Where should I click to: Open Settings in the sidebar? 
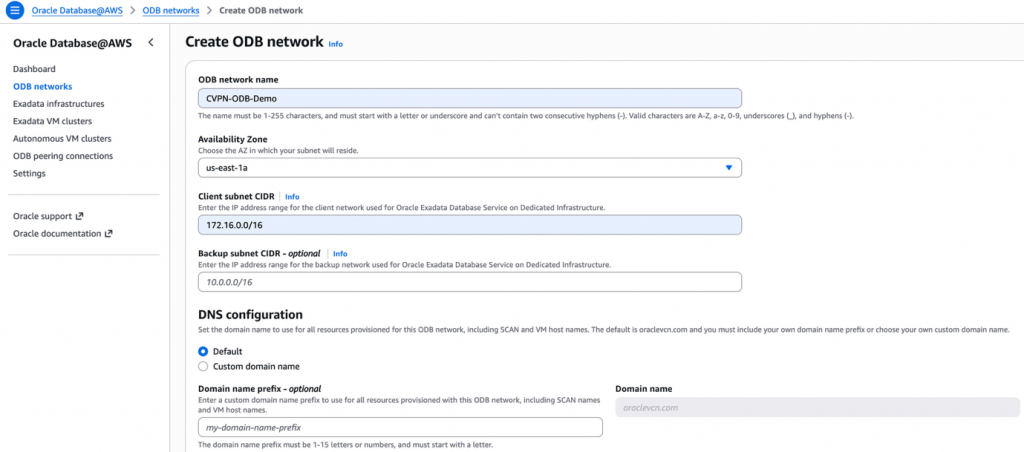(x=29, y=173)
